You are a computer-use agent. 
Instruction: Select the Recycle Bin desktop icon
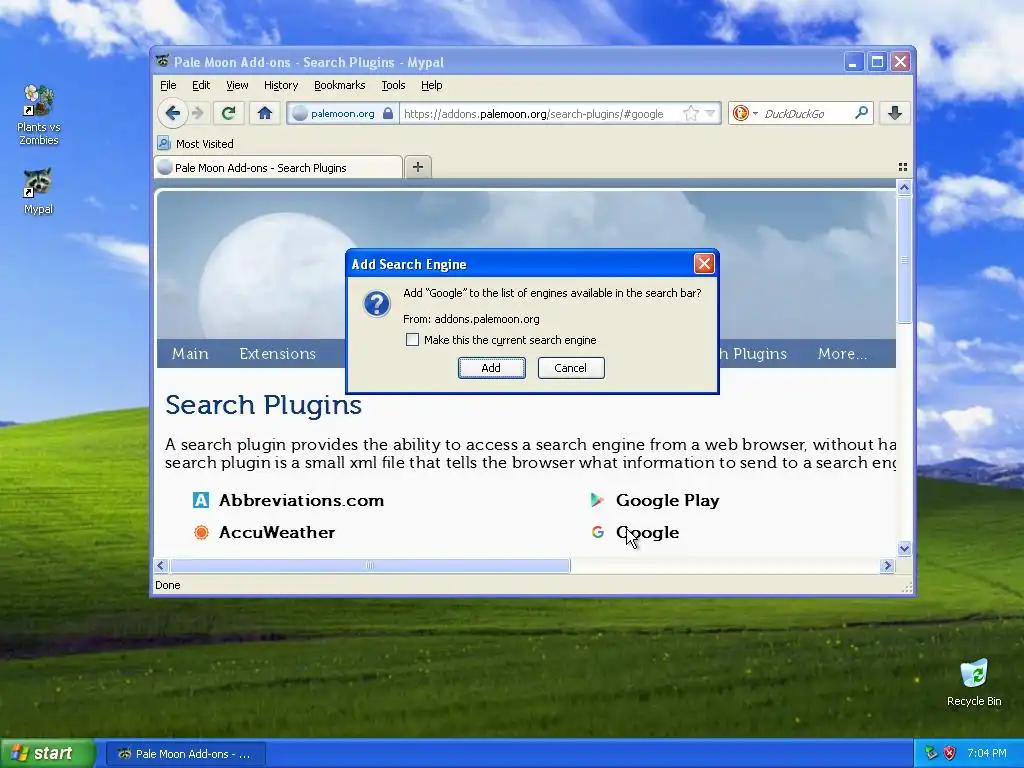point(974,682)
